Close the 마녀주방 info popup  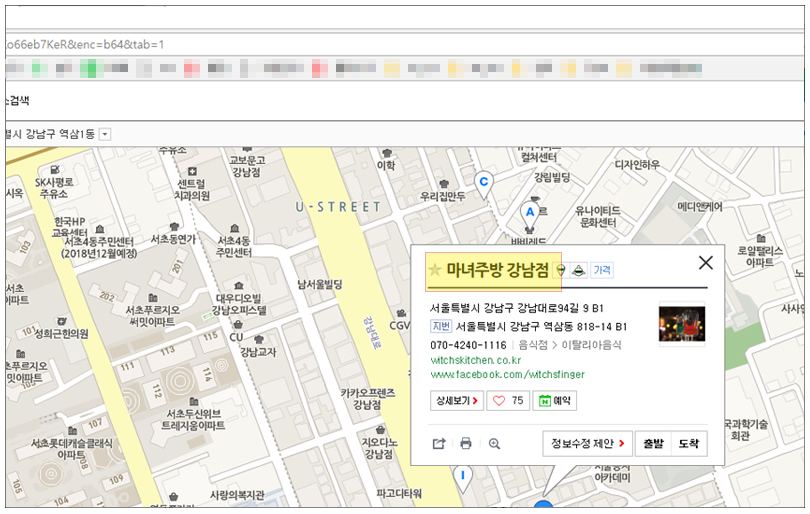706,262
